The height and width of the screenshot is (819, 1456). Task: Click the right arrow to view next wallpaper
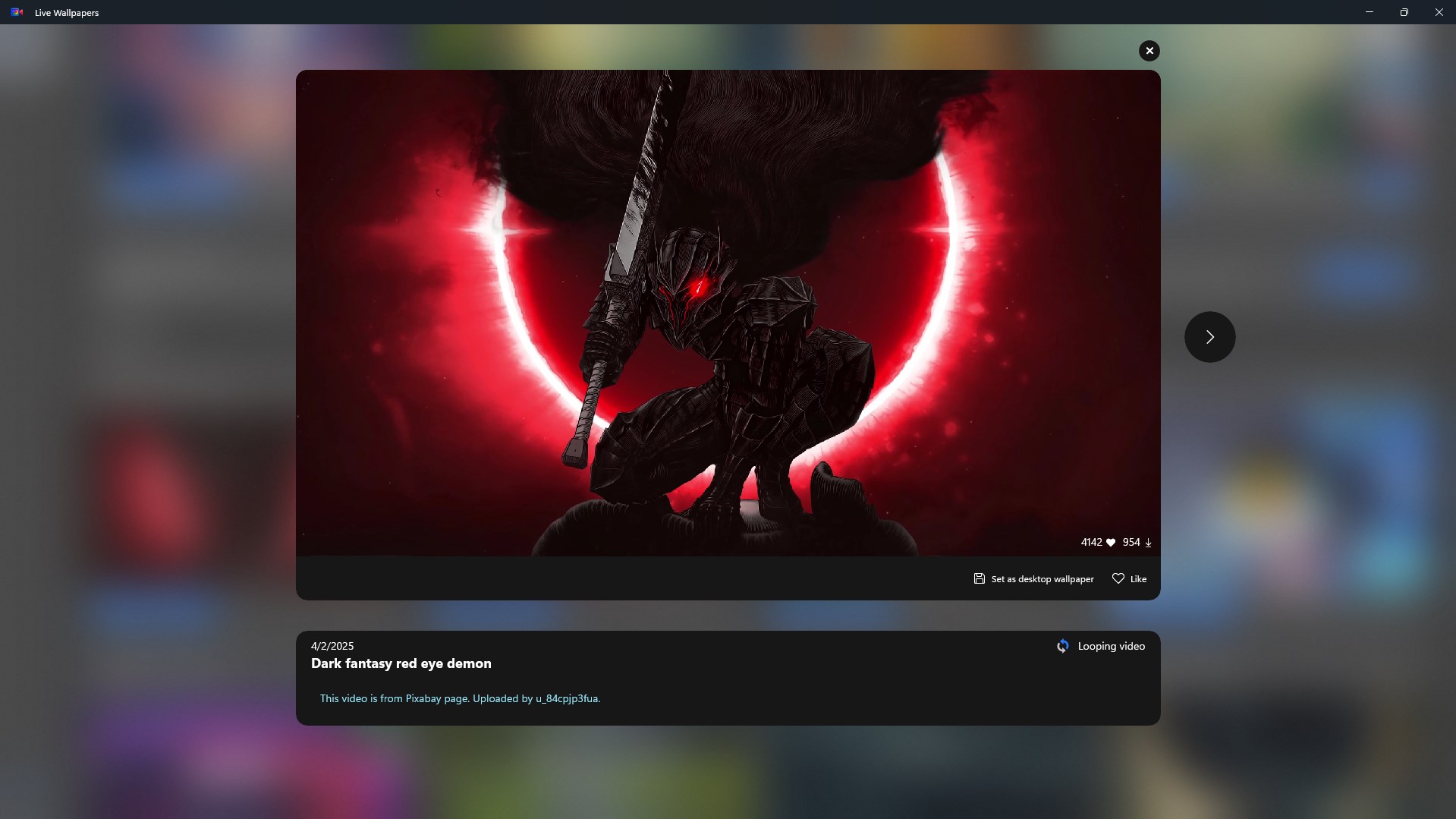[1209, 336]
